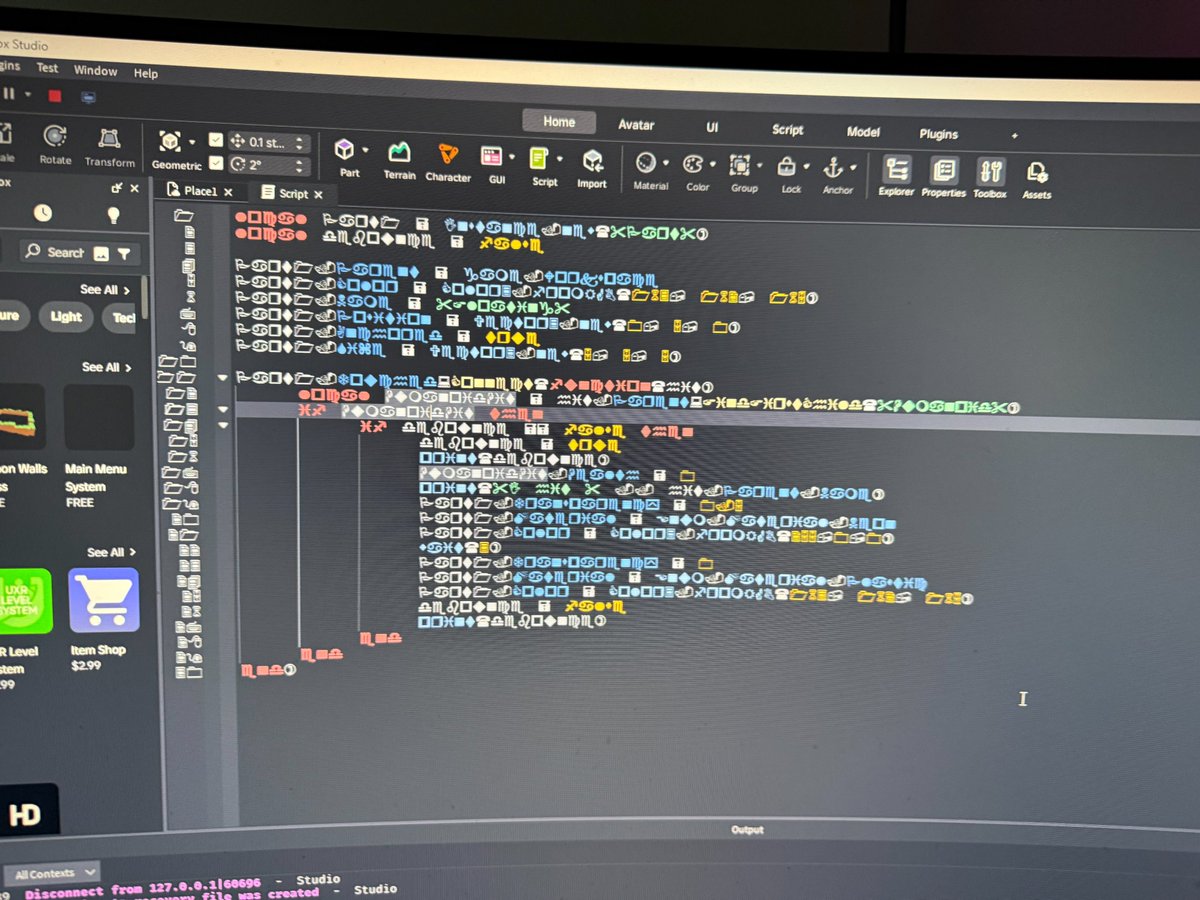
Task: Click See All above Main Menu System
Action: [x=107, y=367]
